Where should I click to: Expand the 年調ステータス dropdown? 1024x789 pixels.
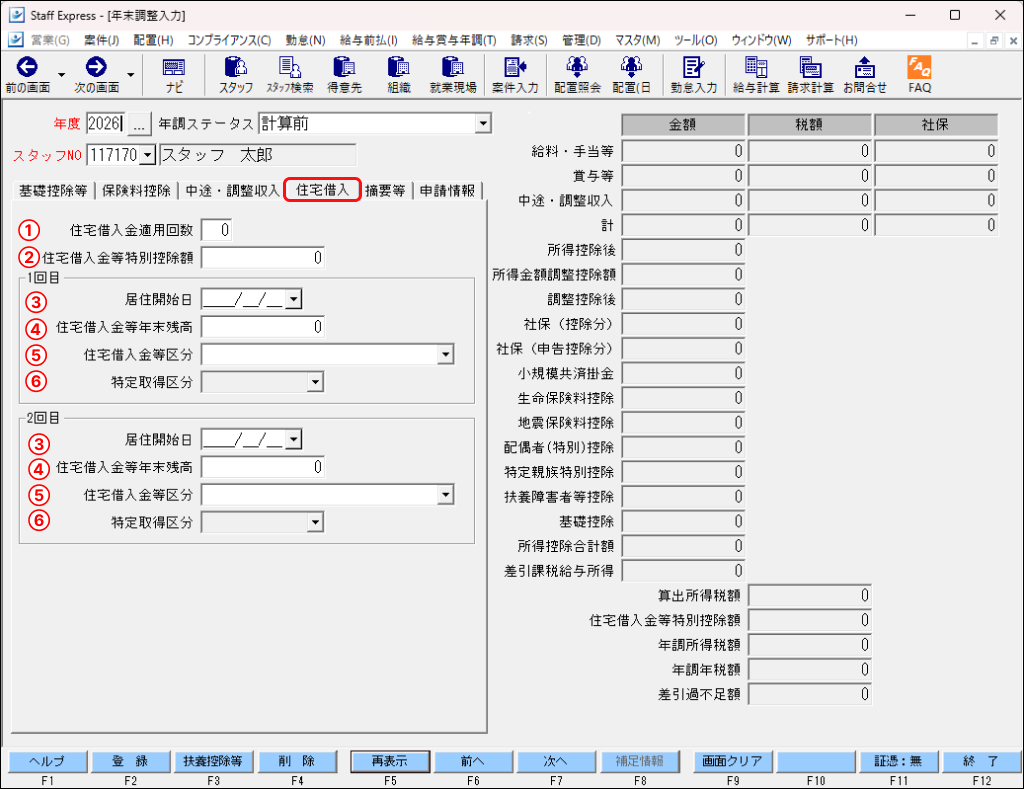click(x=483, y=123)
